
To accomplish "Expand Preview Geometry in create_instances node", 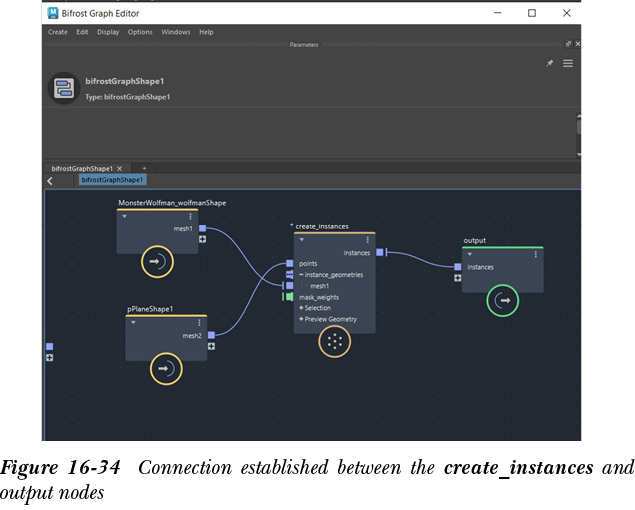I will pyautogui.click(x=301, y=320).
